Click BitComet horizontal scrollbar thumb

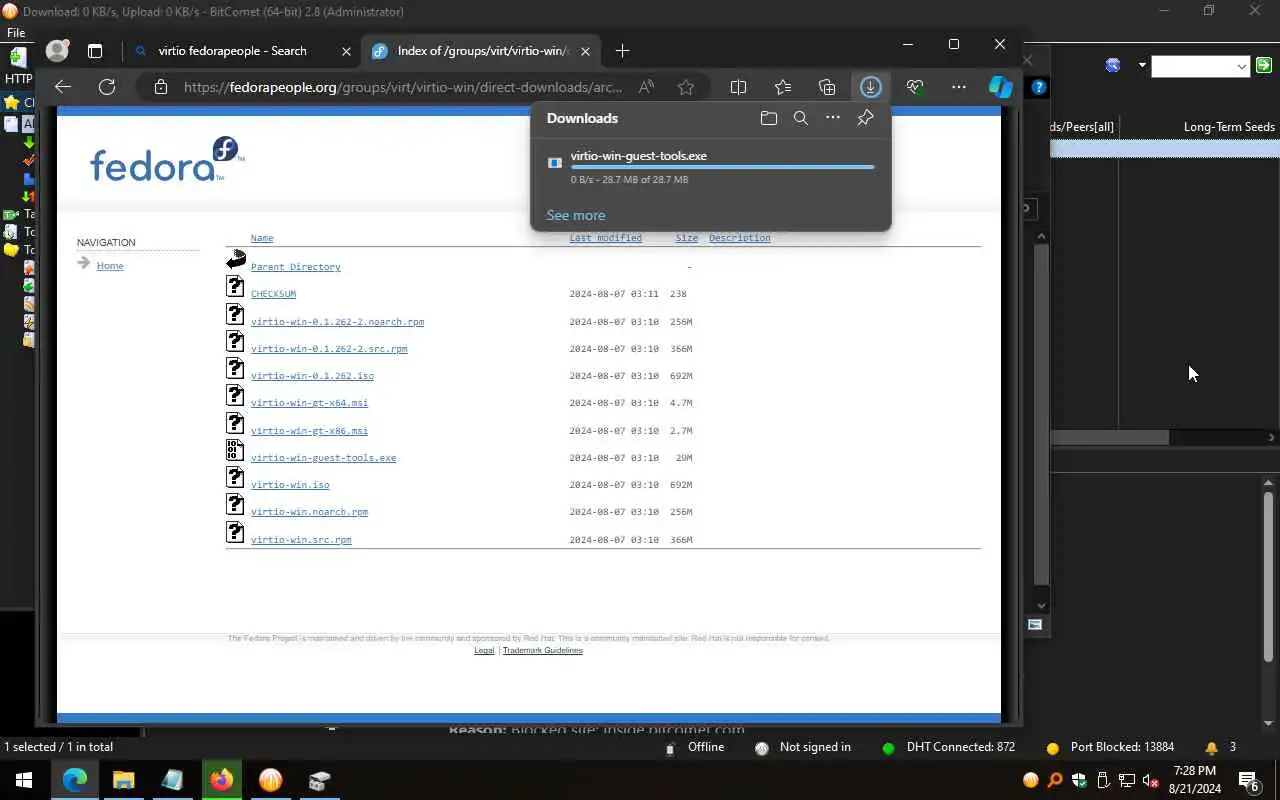(1109, 437)
